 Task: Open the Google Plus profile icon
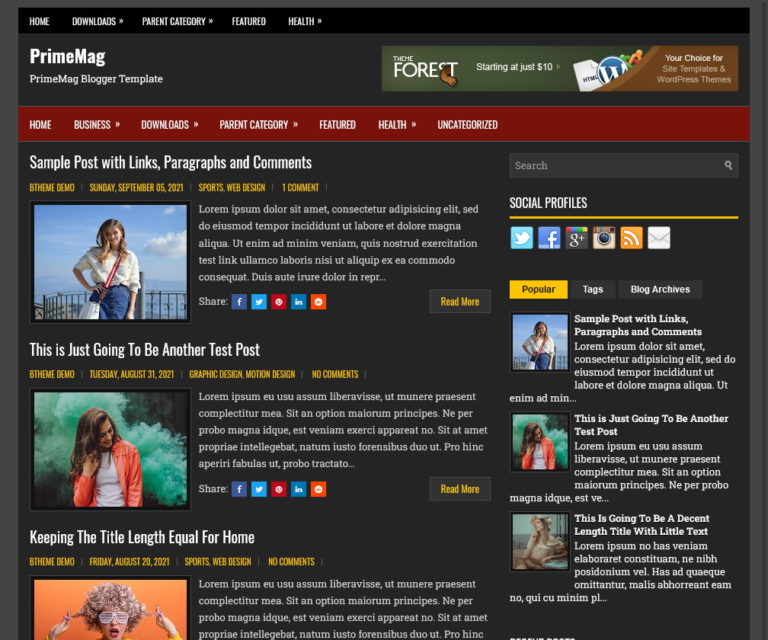click(576, 238)
